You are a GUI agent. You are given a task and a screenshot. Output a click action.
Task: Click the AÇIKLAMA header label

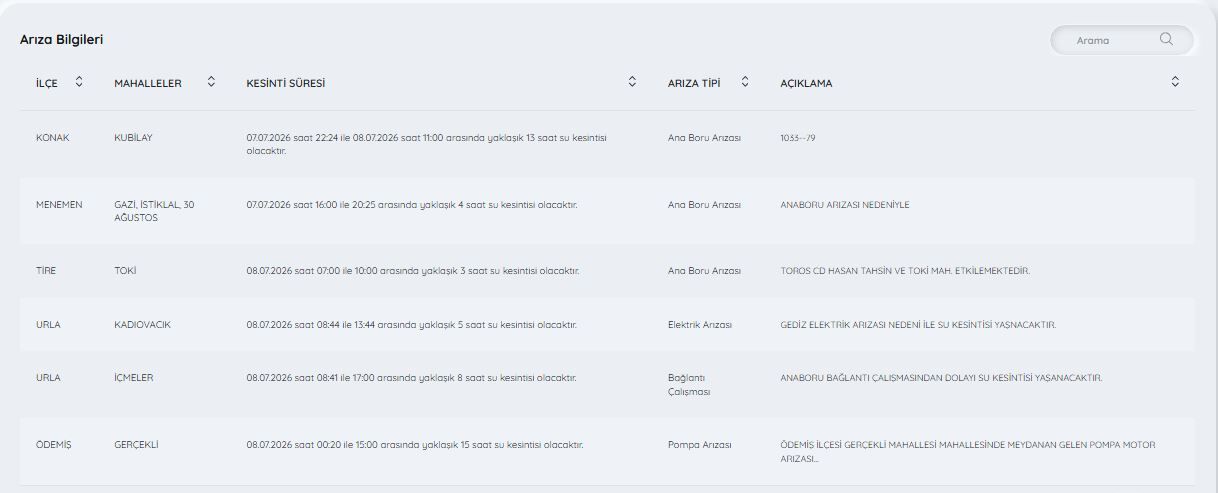806,83
